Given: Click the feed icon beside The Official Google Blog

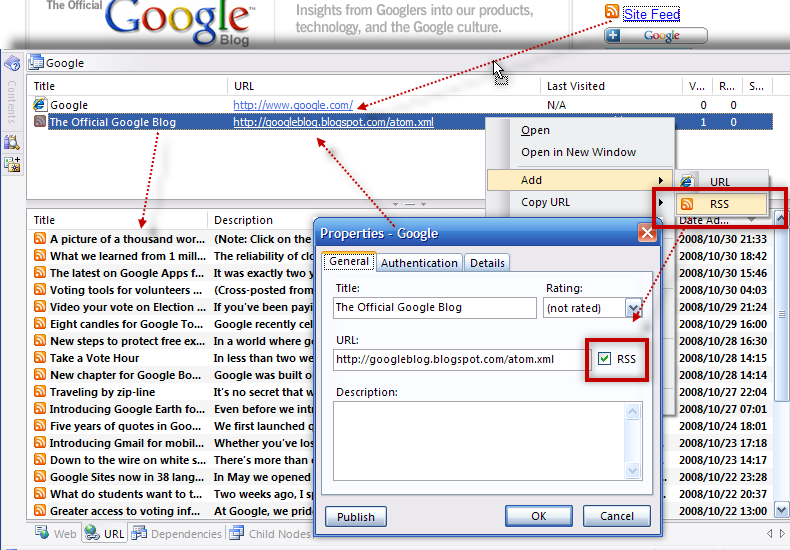Looking at the screenshot, I should [x=40, y=121].
